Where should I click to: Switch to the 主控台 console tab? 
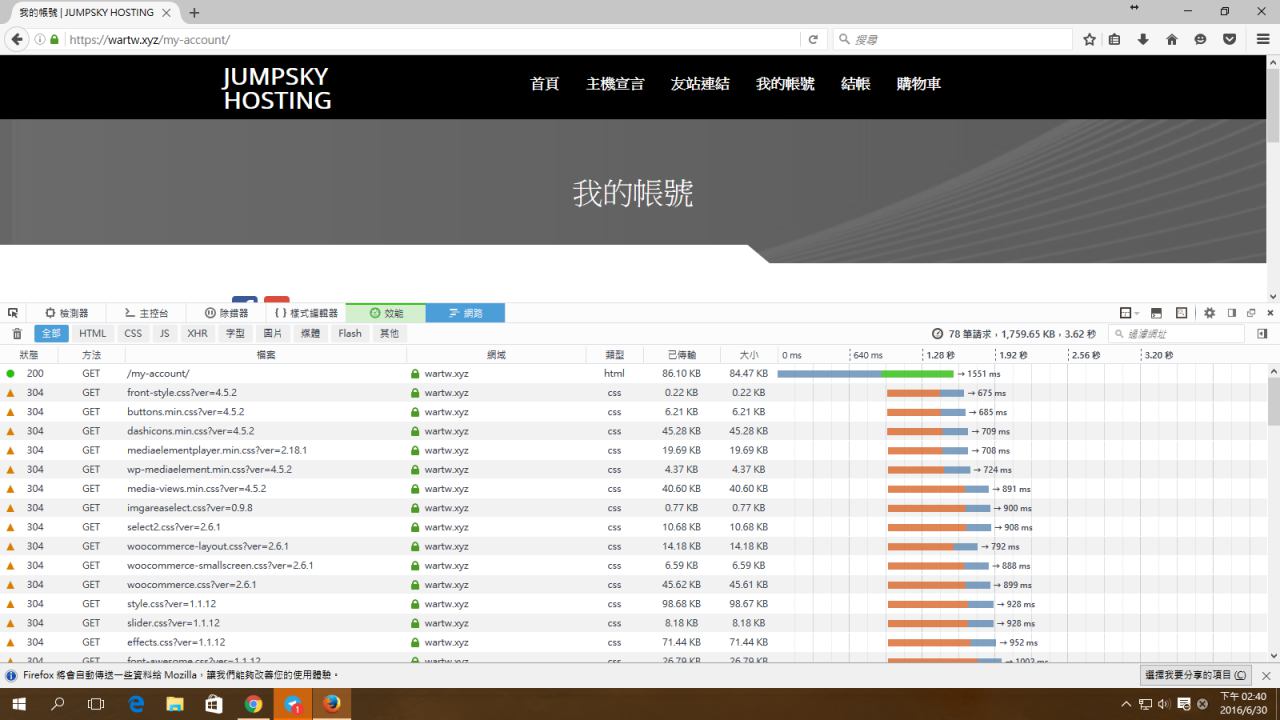point(146,313)
